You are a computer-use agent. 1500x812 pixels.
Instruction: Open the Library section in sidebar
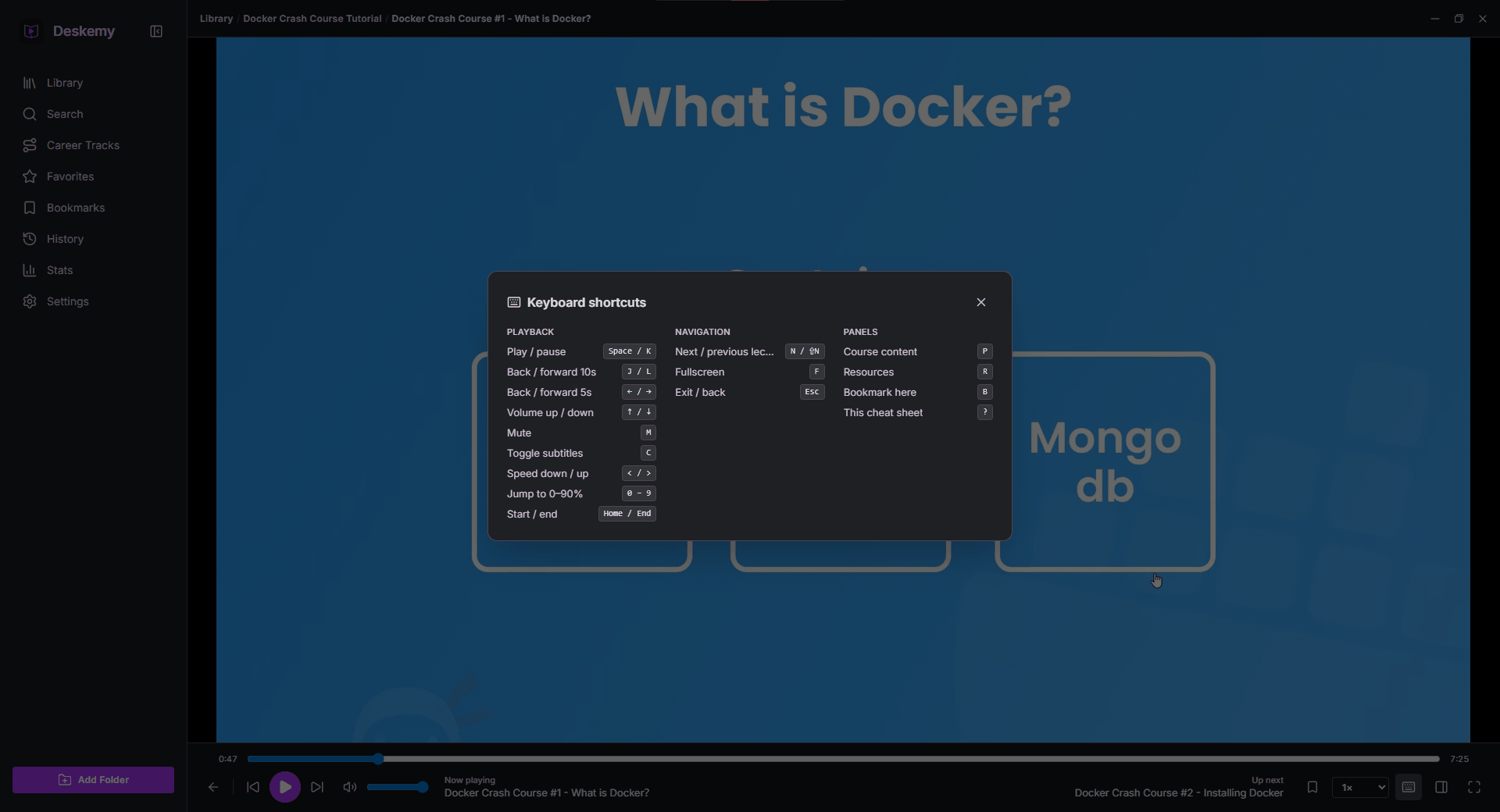(94, 83)
